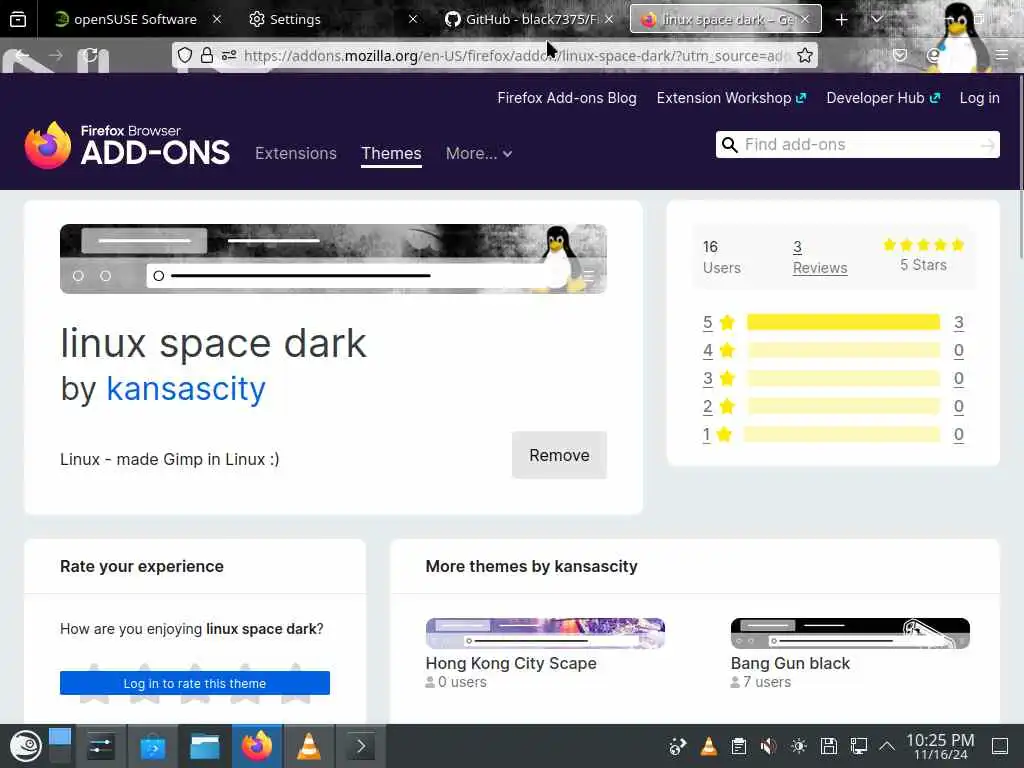Open VLC system tray icon
The height and width of the screenshot is (768, 1024).
click(709, 746)
